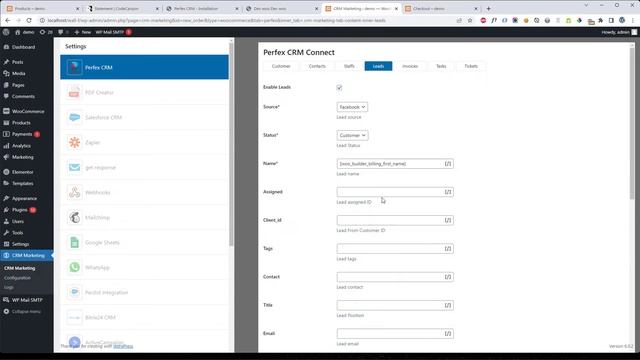Screen dimensions: 640x360
Task: Open WP Mail SMTP in the admin bar
Action: point(113,32)
